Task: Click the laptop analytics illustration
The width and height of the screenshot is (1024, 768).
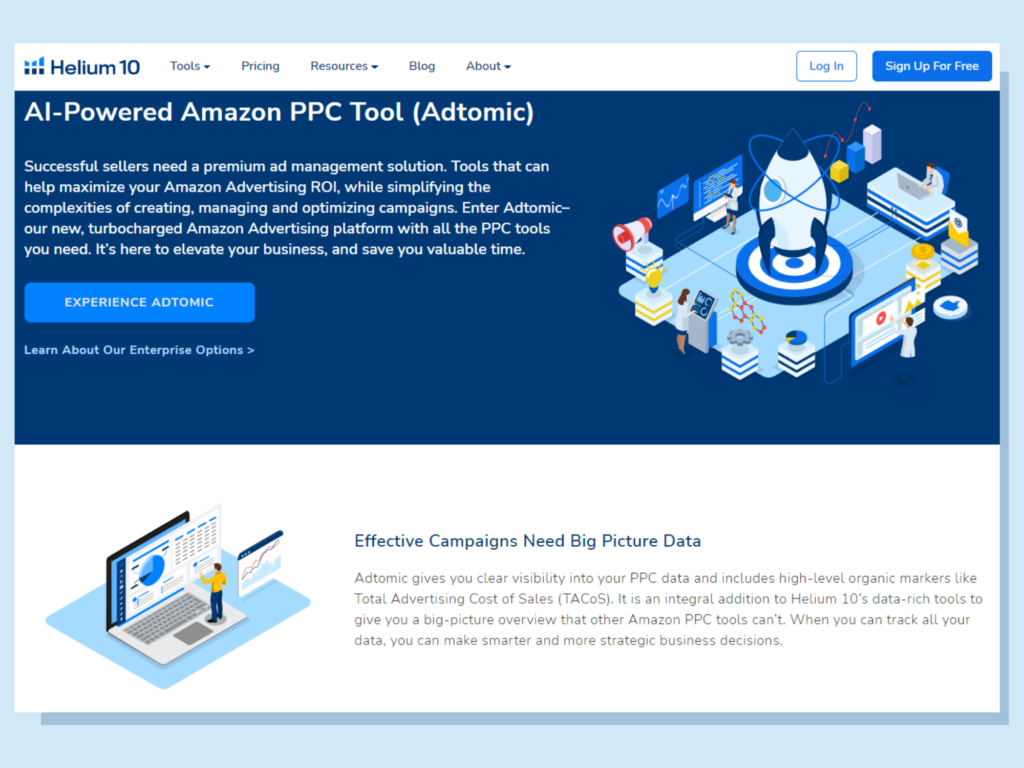Action: [178, 596]
